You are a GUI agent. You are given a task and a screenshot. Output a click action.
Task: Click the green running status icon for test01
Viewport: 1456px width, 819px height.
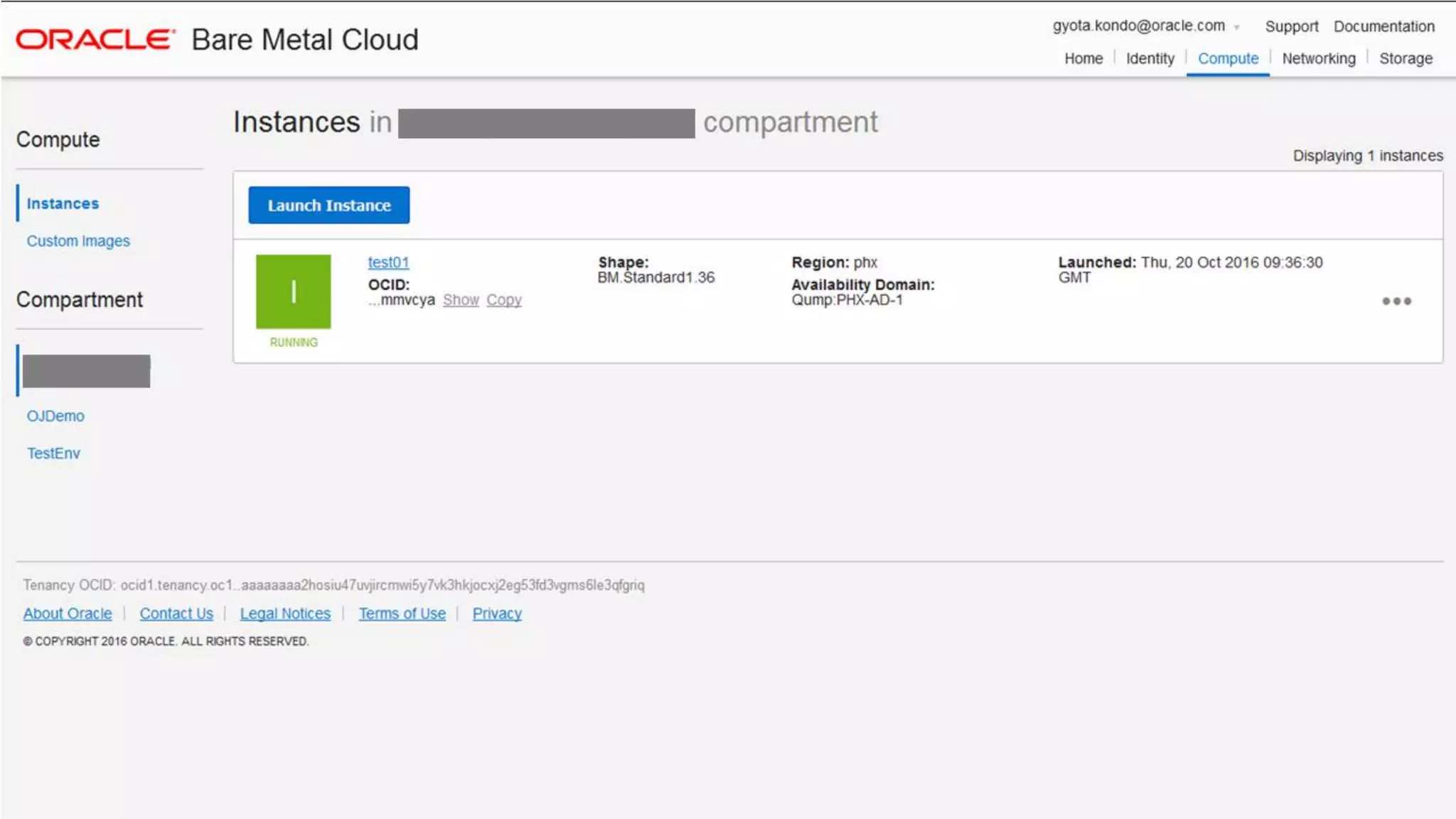point(294,291)
